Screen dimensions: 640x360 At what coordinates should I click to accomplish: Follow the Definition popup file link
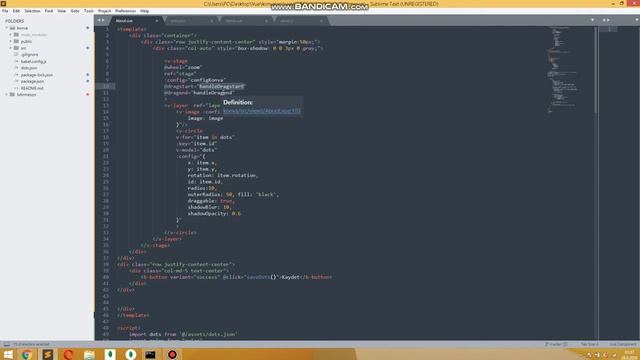[x=262, y=111]
